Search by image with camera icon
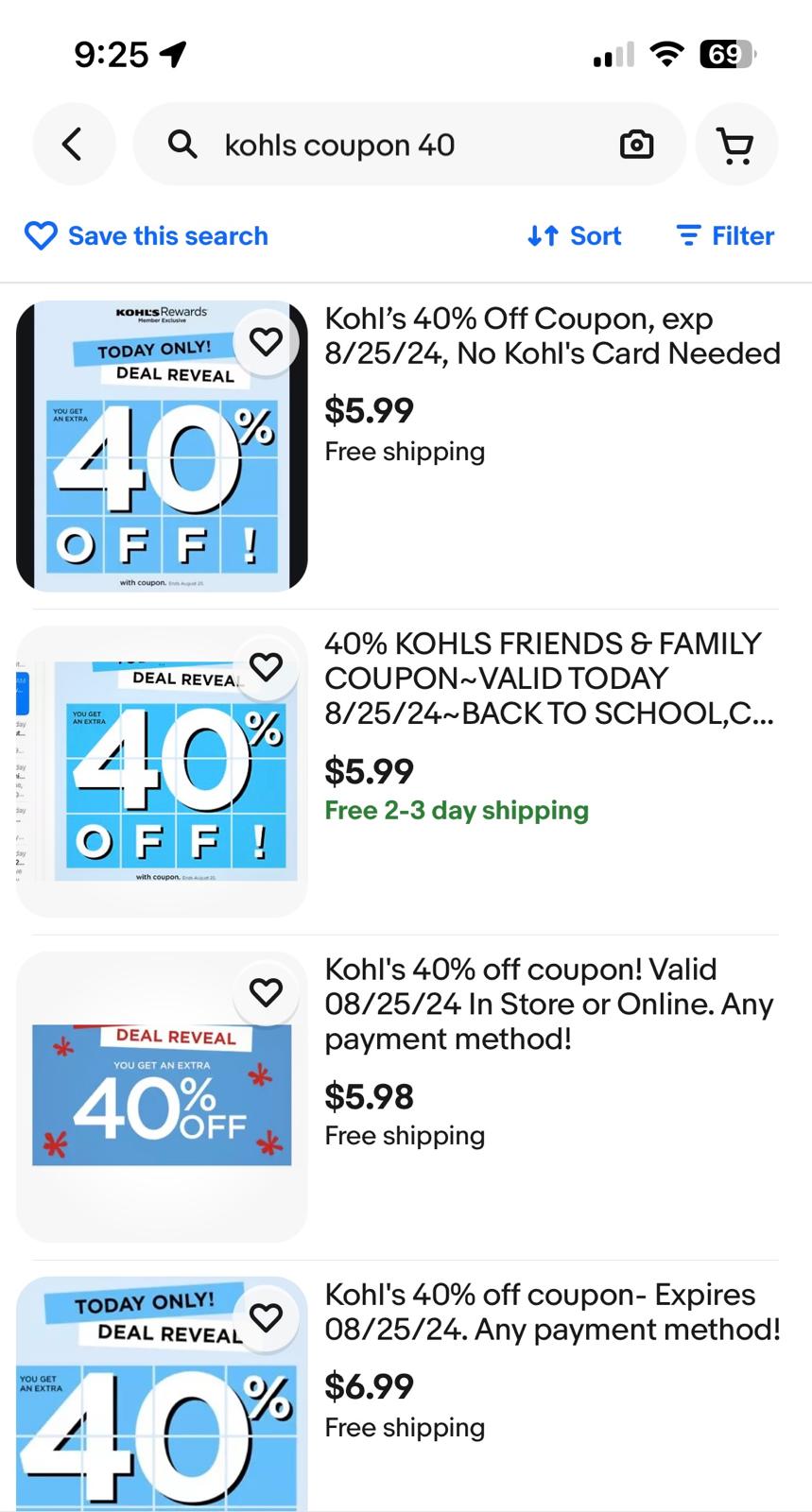Image resolution: width=812 pixels, height=1512 pixels. [x=636, y=145]
